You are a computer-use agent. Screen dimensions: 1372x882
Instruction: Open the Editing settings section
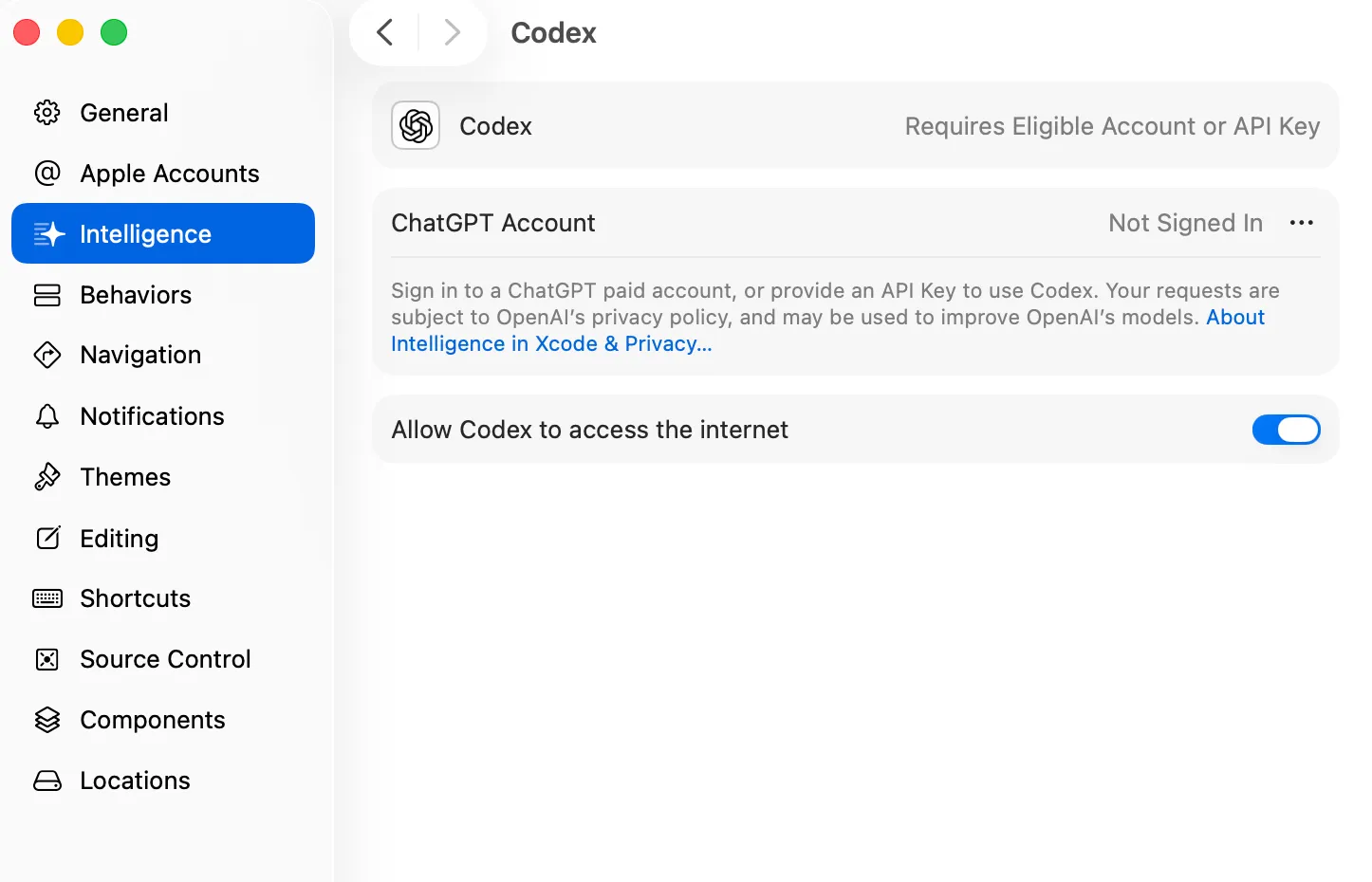120,539
